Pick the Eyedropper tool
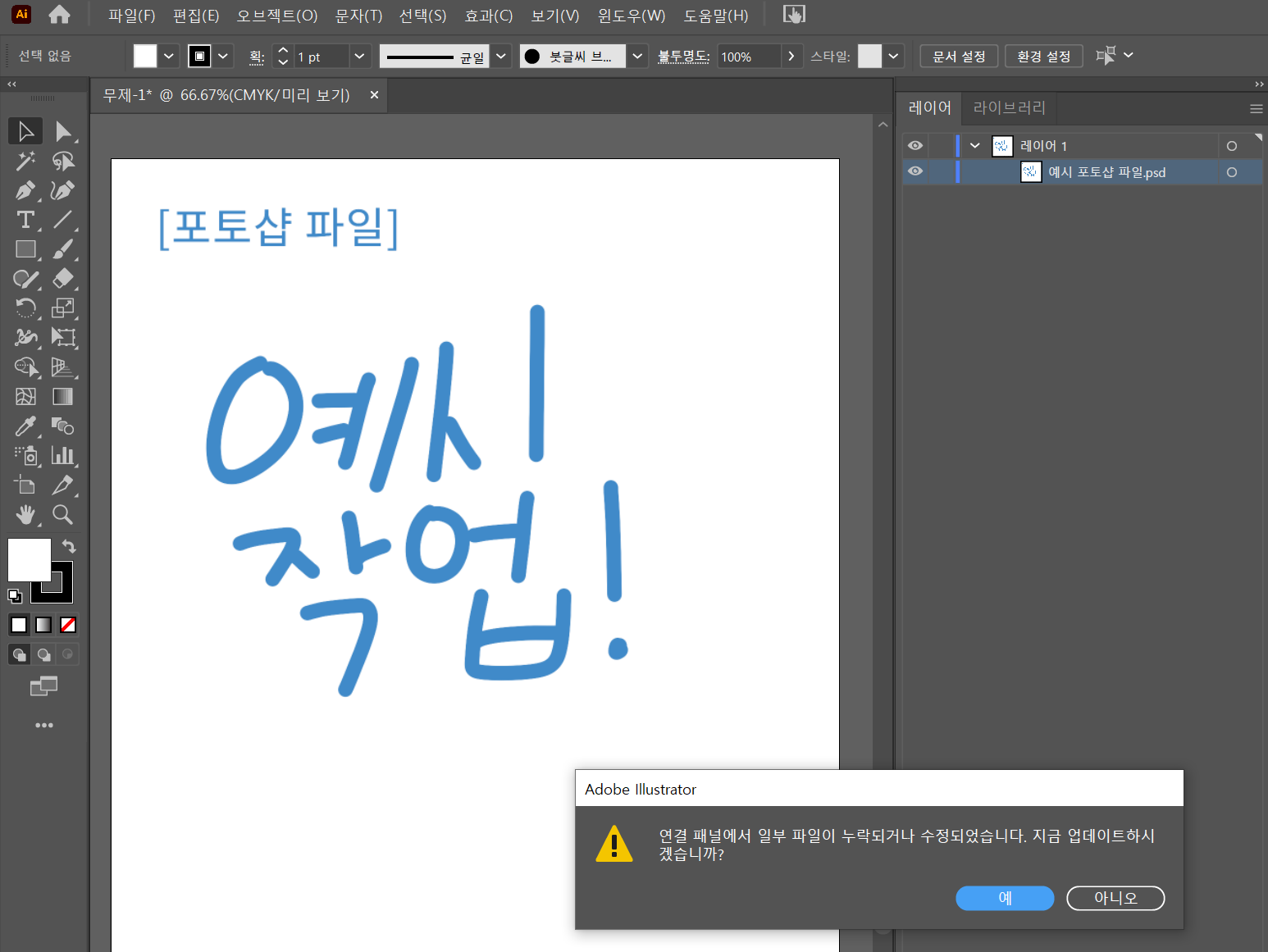 coord(25,426)
